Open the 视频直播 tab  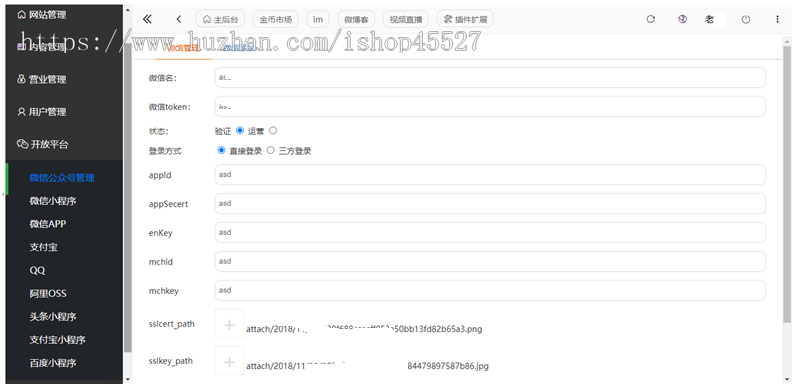[x=406, y=19]
